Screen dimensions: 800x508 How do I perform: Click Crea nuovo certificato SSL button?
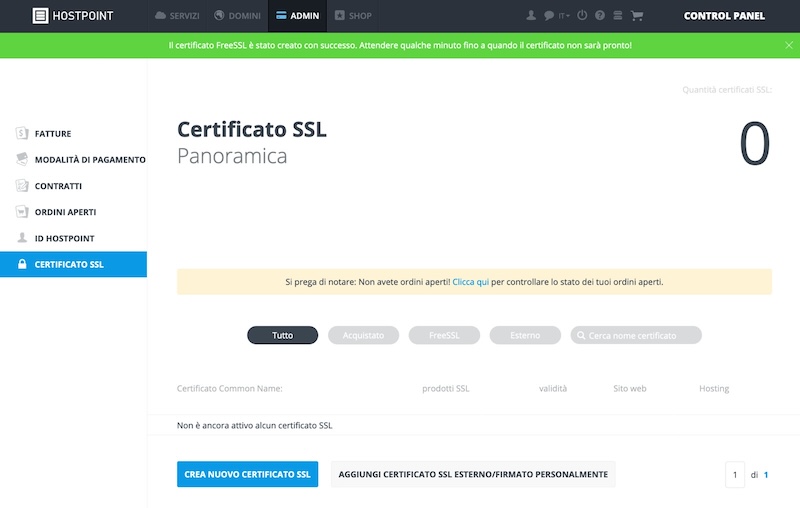[x=247, y=474]
